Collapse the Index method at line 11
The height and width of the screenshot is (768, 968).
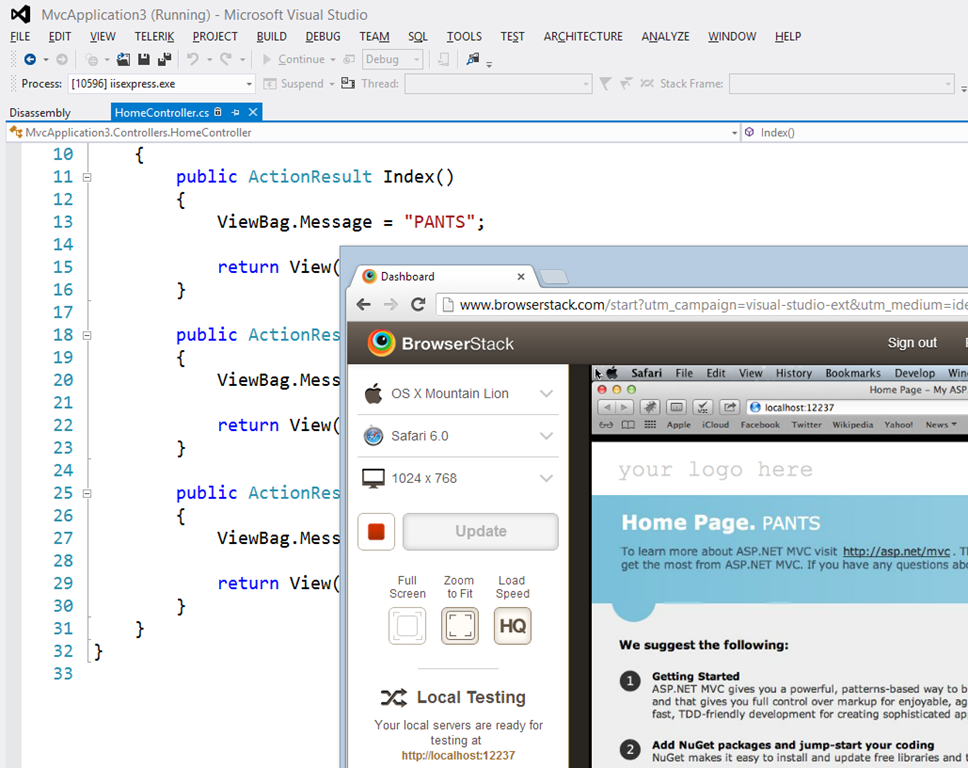87,177
